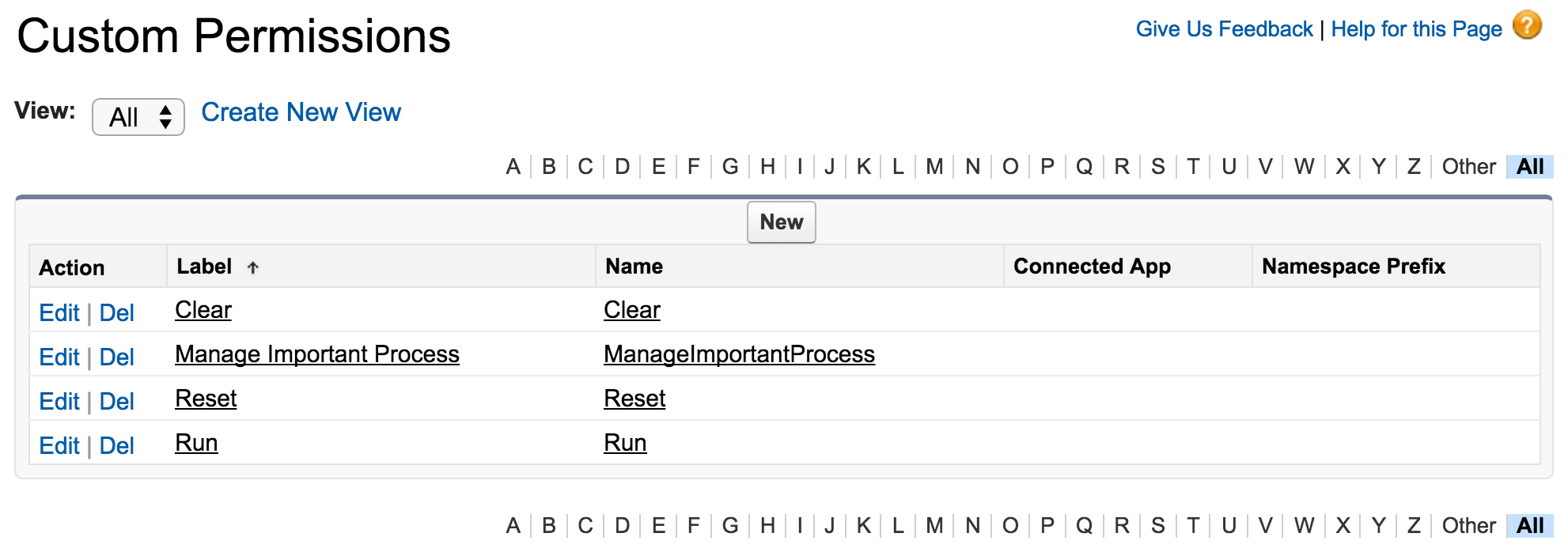Click the Label column sort arrow
Image resolution: width=1568 pixels, height=552 pixels.
click(253, 267)
